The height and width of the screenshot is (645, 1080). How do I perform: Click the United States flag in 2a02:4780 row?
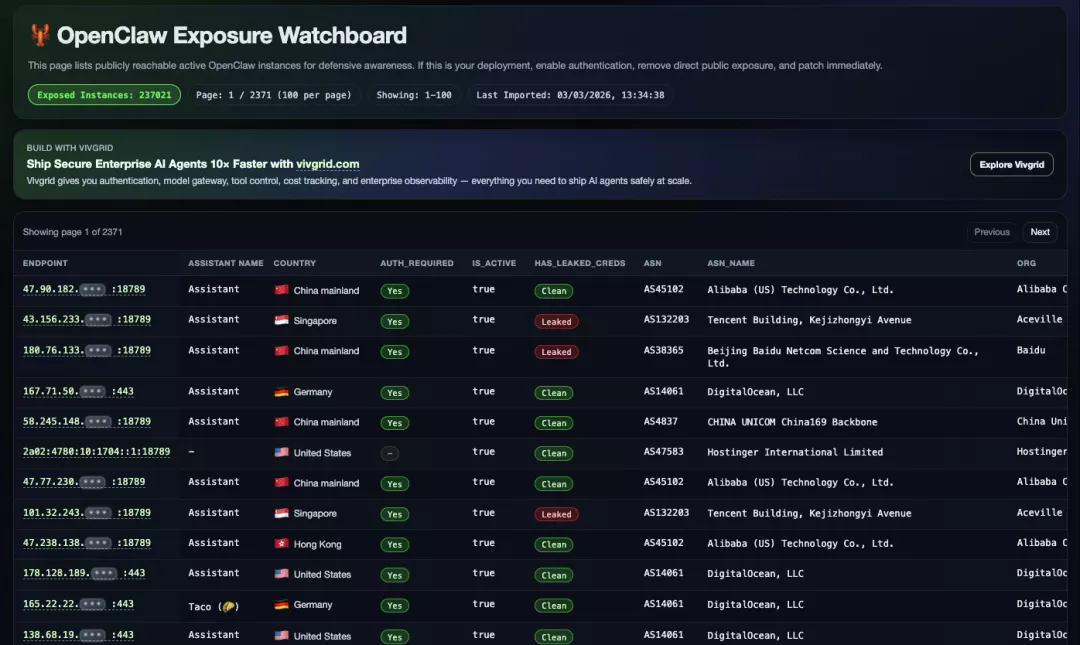point(281,453)
